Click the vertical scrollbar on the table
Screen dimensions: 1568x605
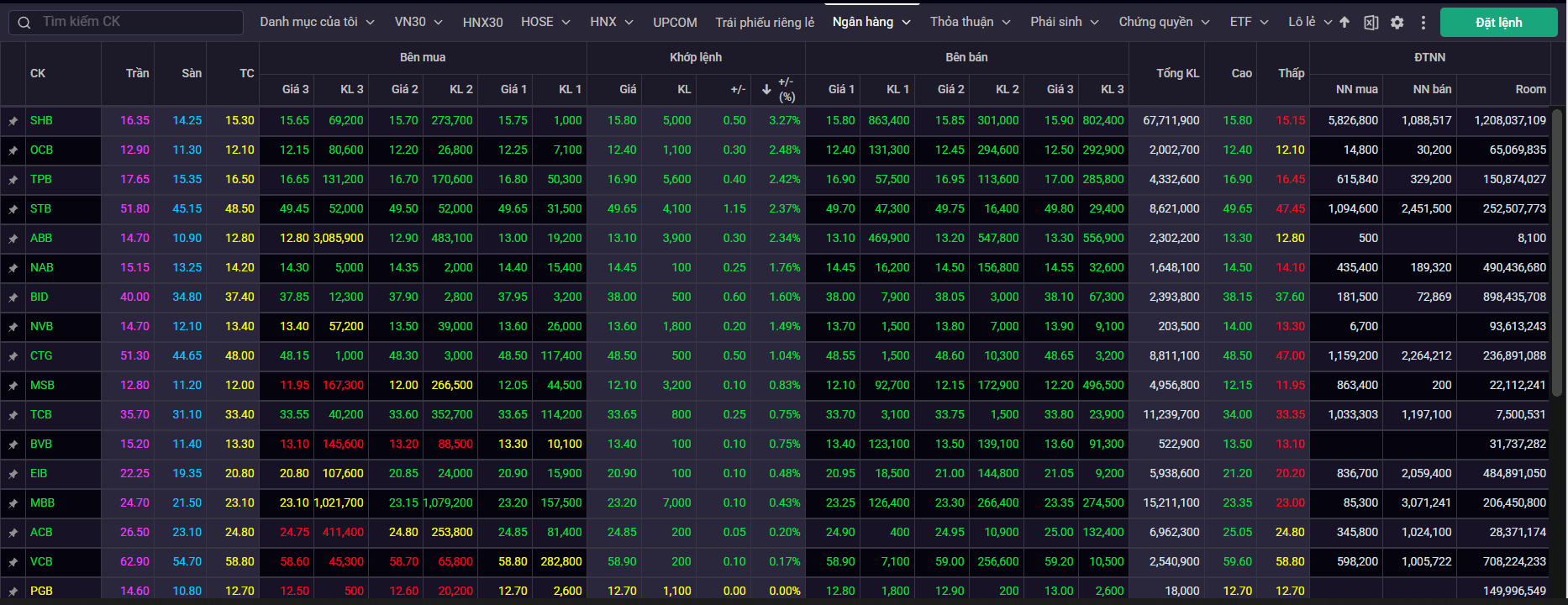pos(1556,252)
